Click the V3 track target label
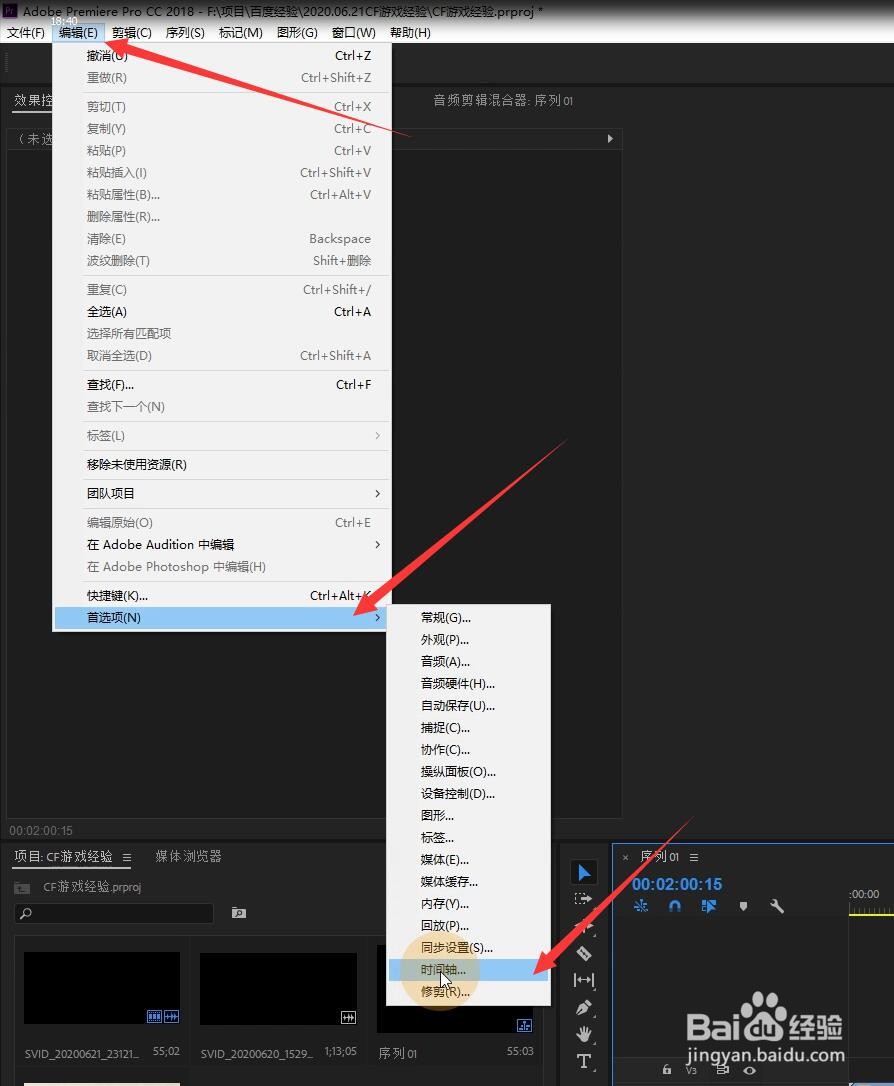 (x=691, y=1070)
